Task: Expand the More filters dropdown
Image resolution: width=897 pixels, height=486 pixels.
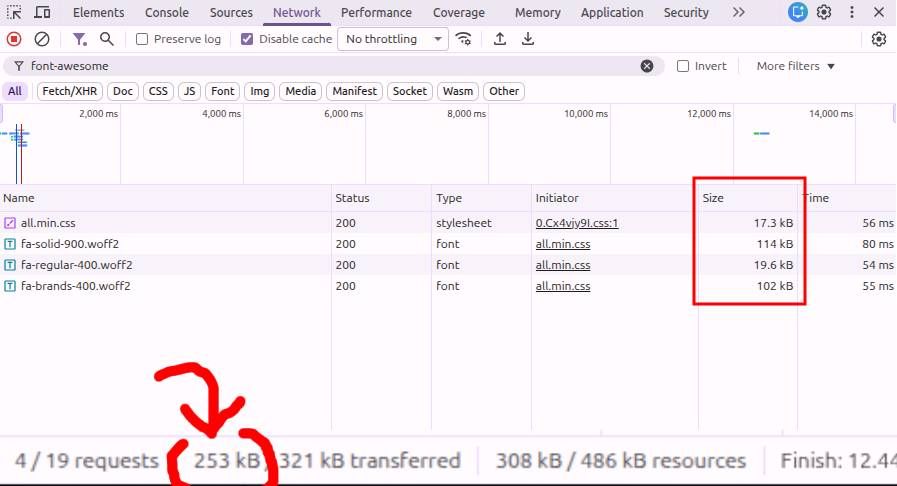Action: click(x=795, y=66)
